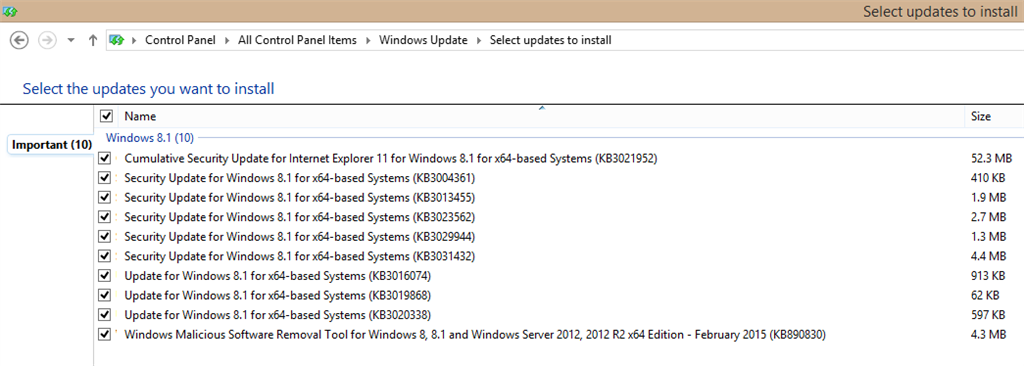
Task: Uncheck Security Update KB3031432 checkbox
Action: tap(104, 256)
